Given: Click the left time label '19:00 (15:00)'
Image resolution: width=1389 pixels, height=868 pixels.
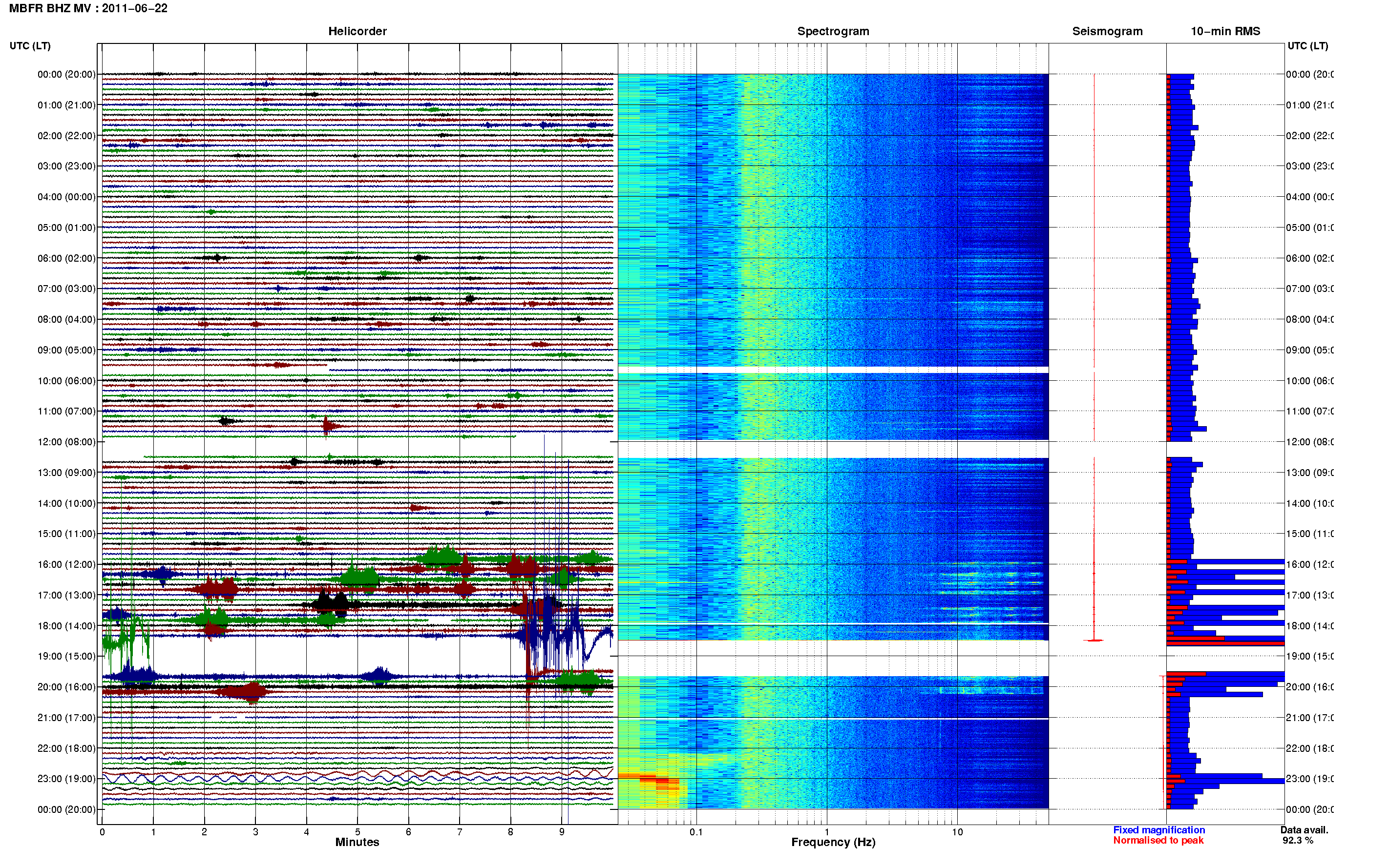Looking at the screenshot, I should 66,656.
